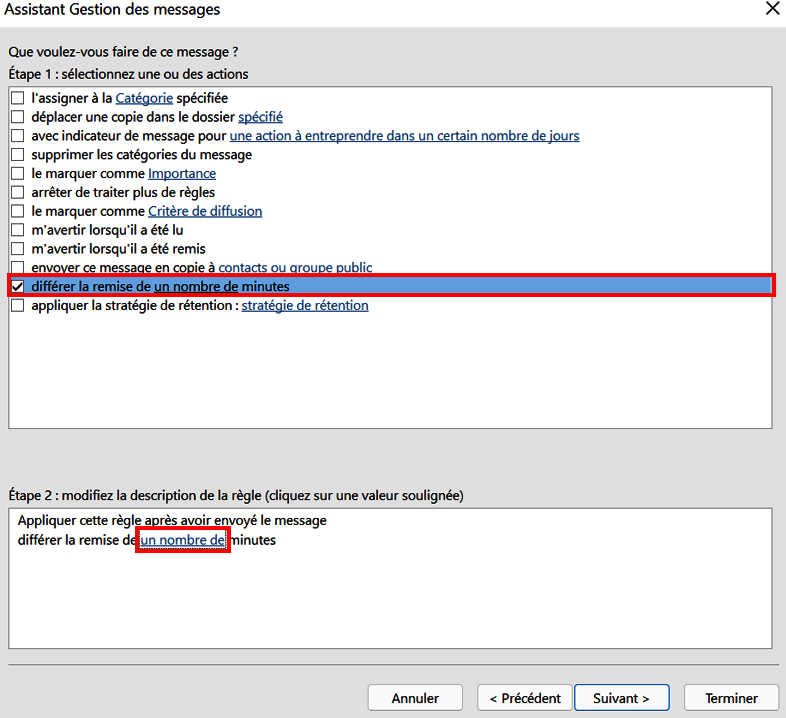
Task: Go back with the Précédent button
Action: tap(525, 698)
